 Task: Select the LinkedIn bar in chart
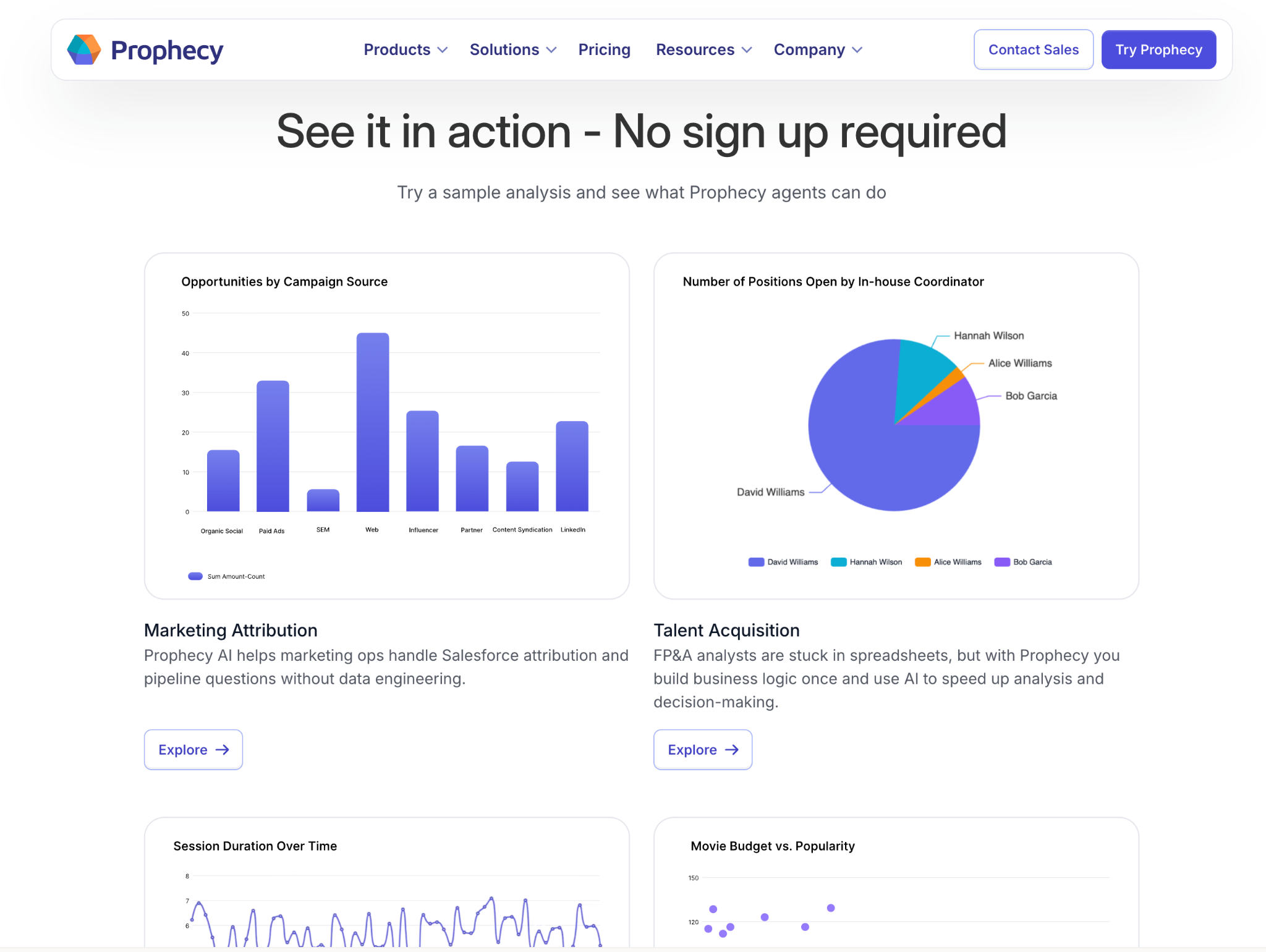(572, 466)
